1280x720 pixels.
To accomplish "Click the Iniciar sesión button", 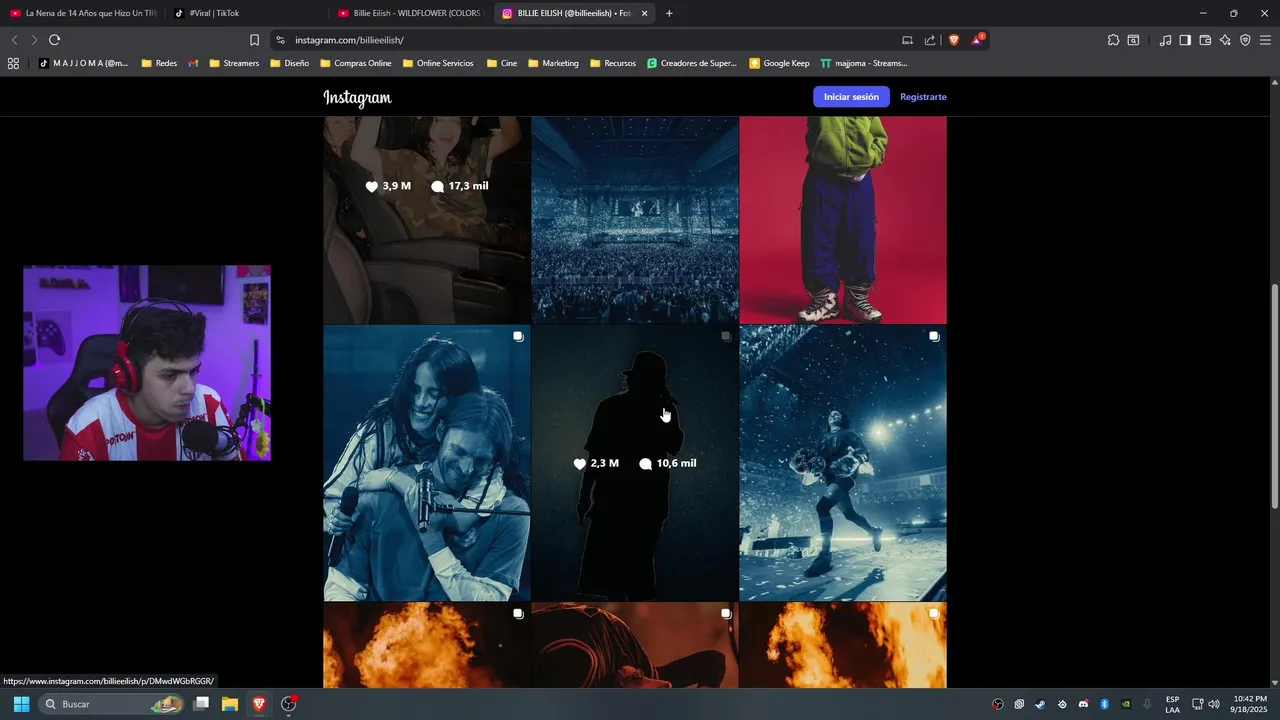I will 851,97.
